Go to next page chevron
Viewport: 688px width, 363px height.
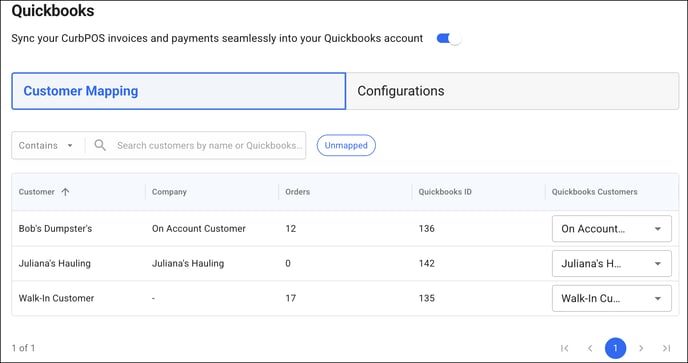point(641,348)
